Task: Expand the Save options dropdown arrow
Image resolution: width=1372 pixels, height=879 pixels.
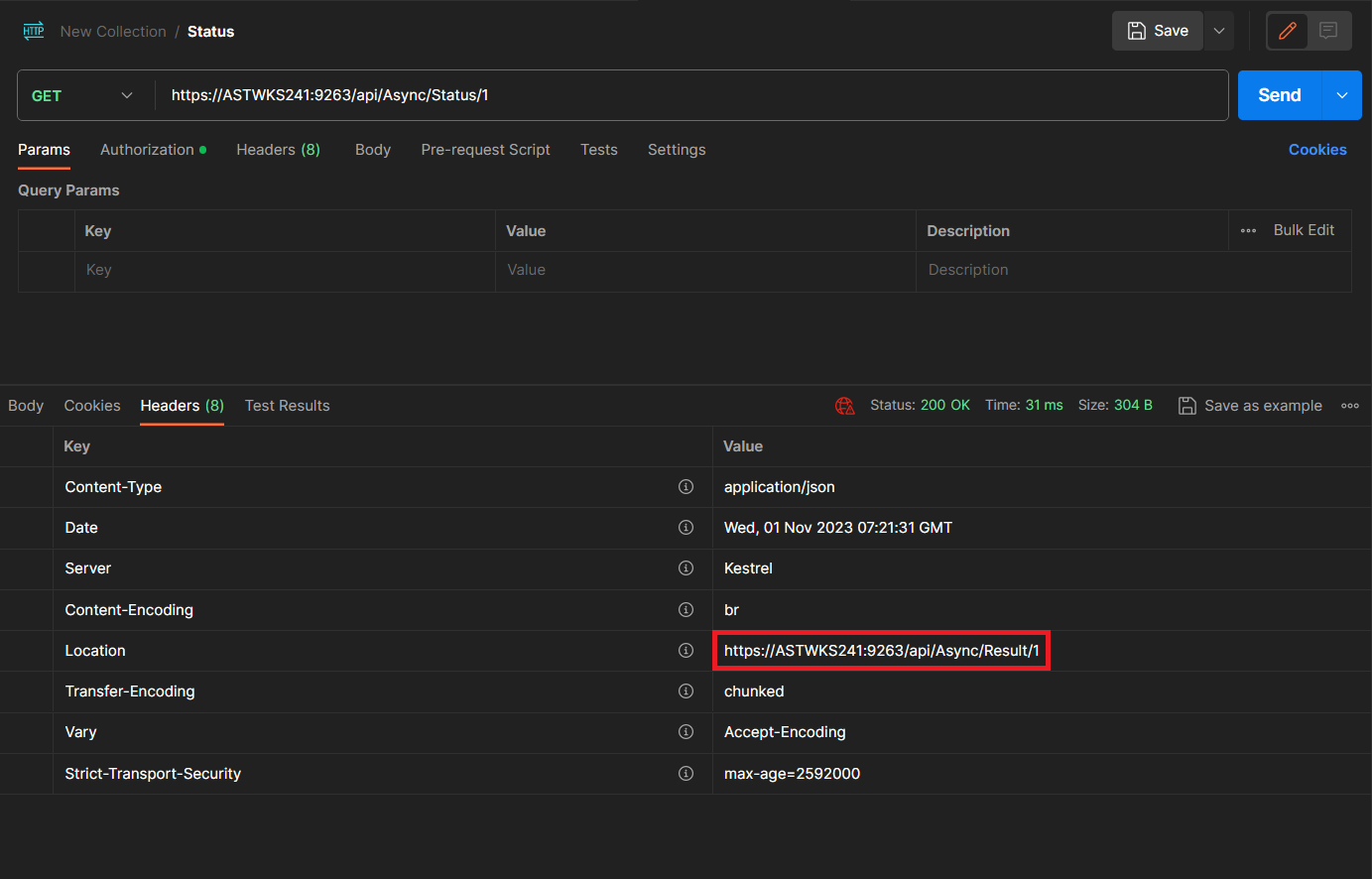Action: coord(1219,31)
